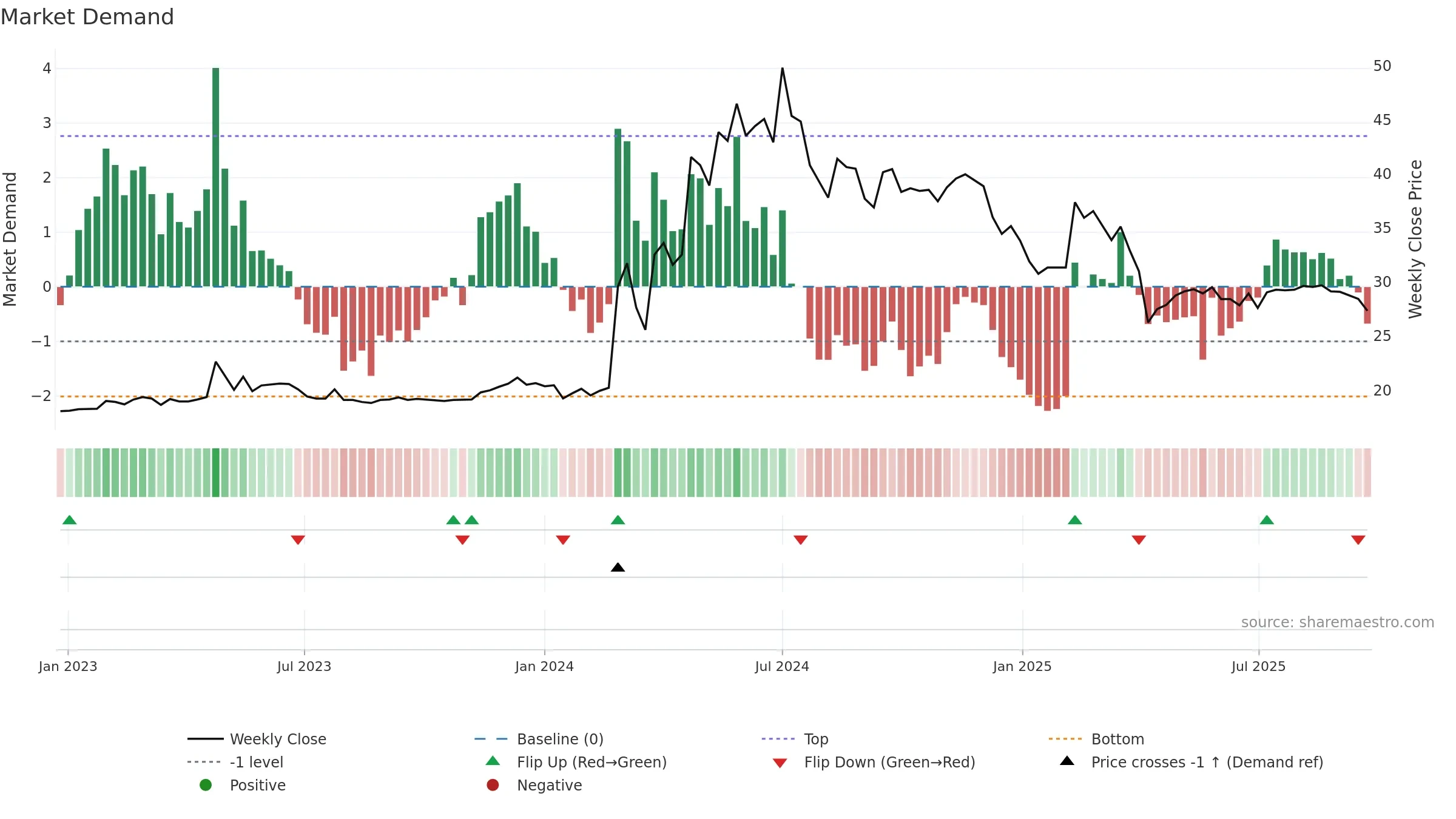Click the −2 tick on the demand axis
The image size is (1456, 819).
click(41, 396)
